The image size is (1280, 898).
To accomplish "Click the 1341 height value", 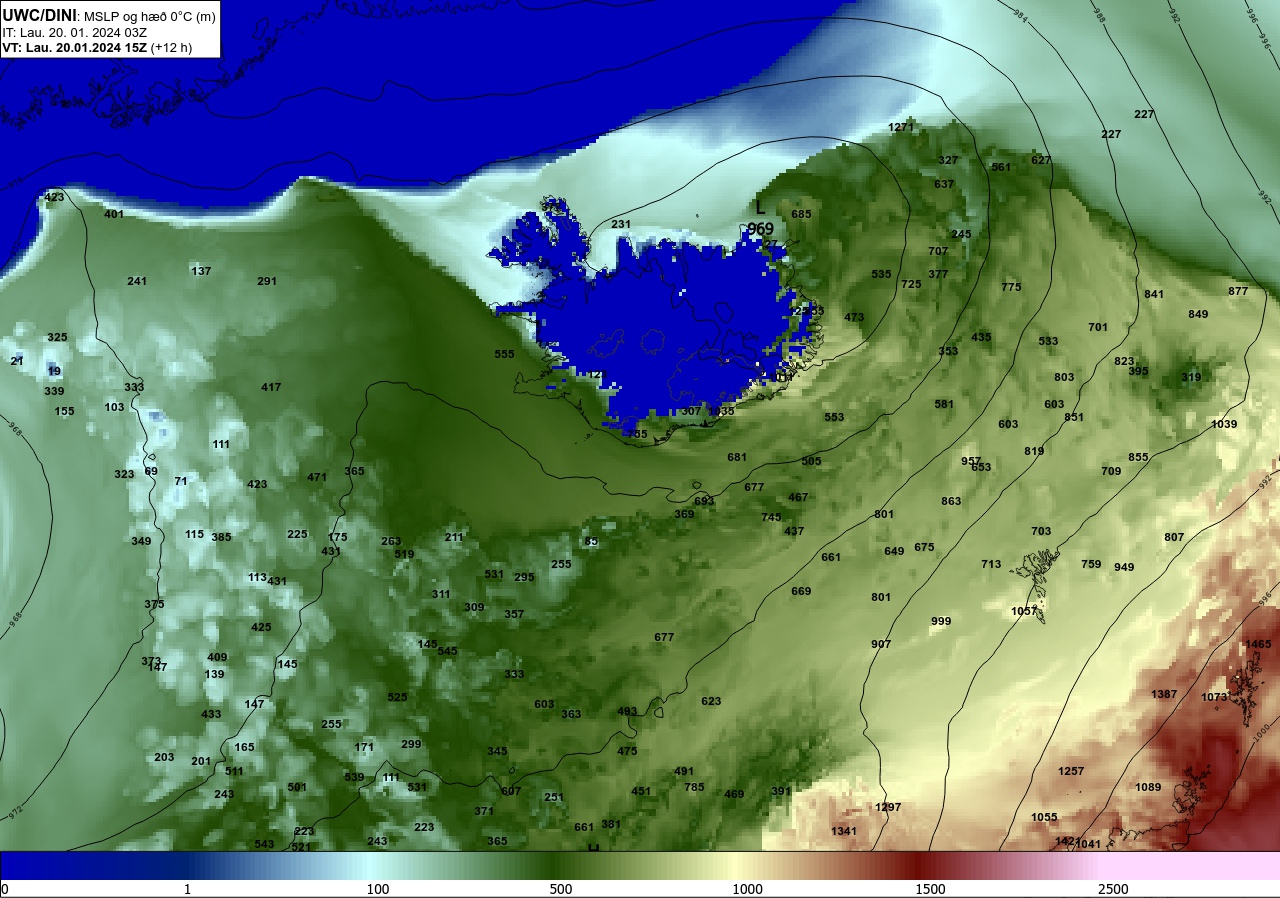I will pos(844,831).
